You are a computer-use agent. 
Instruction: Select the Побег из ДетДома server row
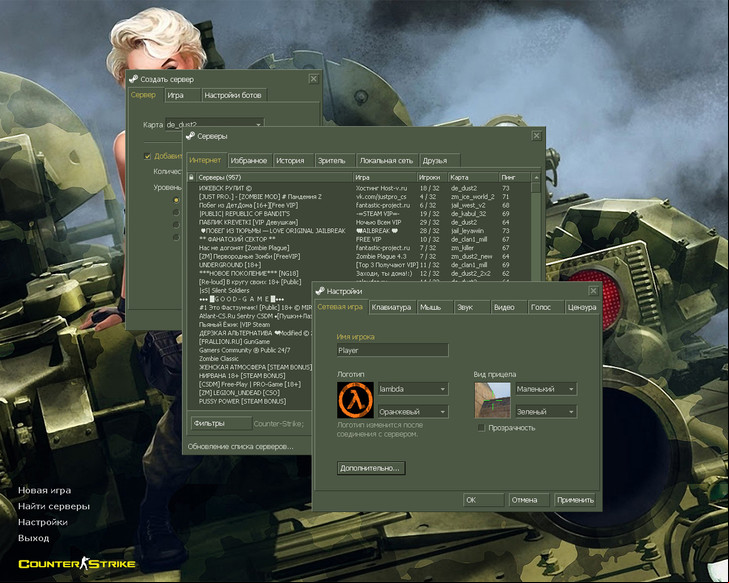coord(359,205)
